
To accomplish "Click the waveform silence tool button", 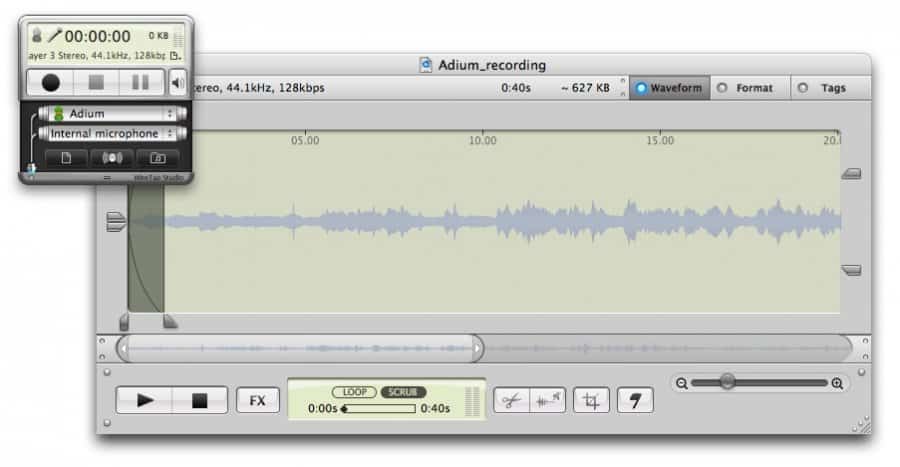I will coord(547,400).
